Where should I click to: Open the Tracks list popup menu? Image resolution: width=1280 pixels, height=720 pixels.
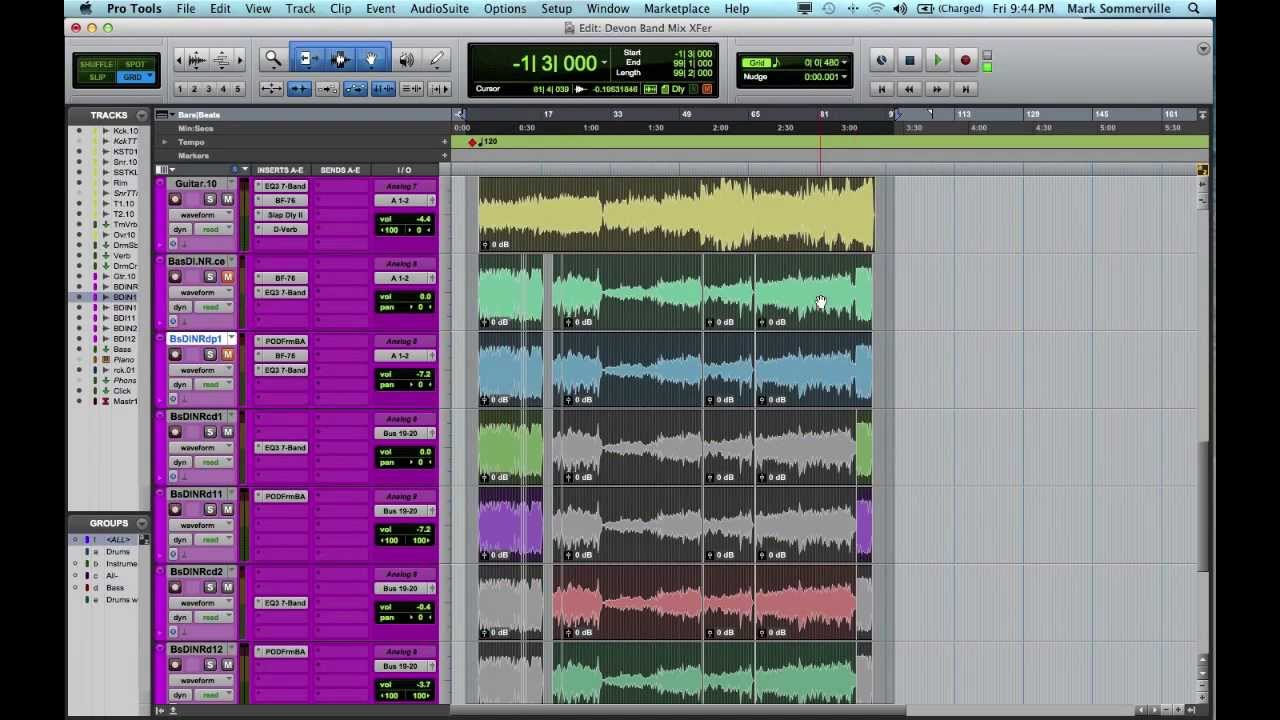(x=142, y=115)
